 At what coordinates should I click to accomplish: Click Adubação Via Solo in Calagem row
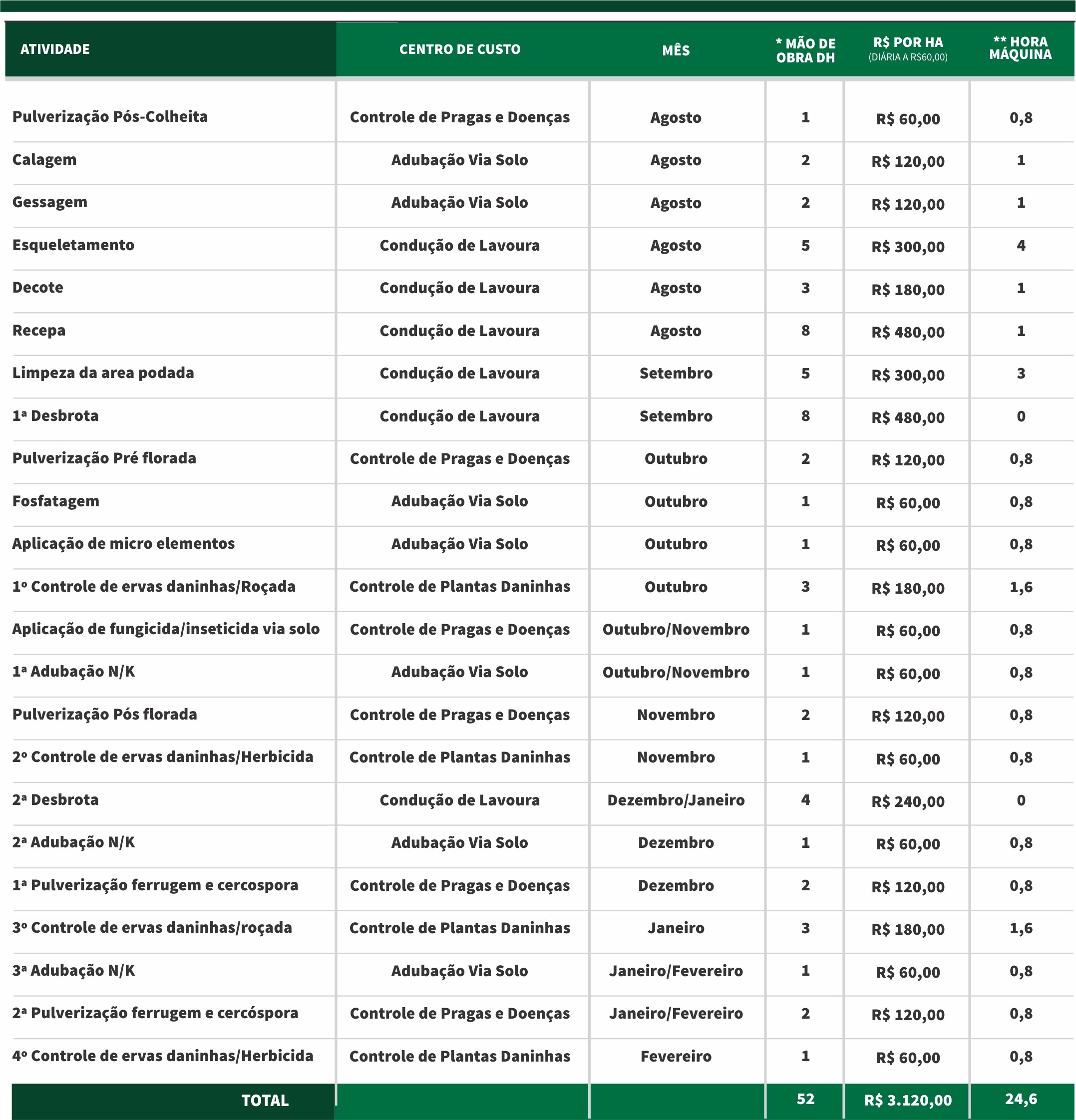pyautogui.click(x=460, y=160)
